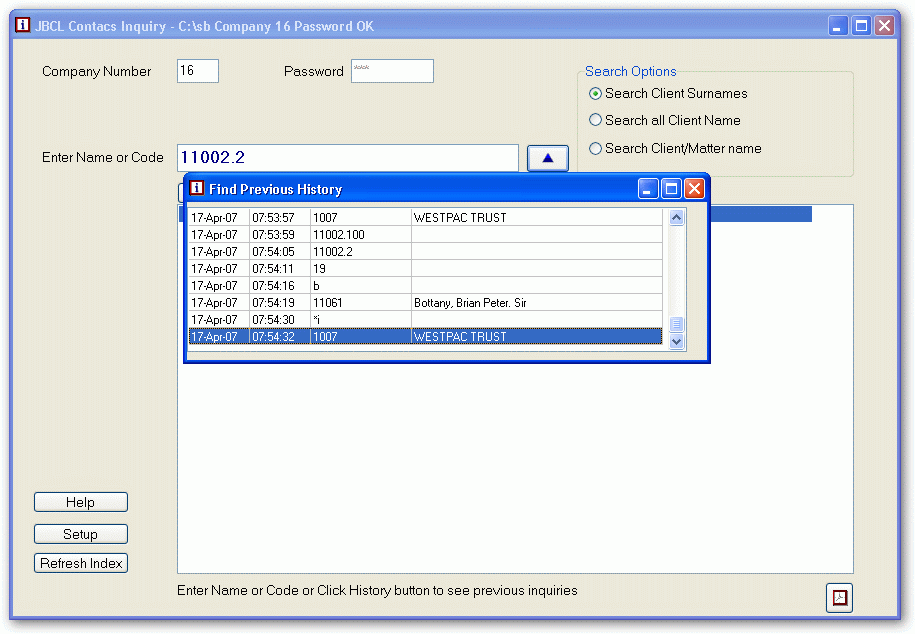Click the PDF icon button at bottom right
The height and width of the screenshot is (634, 915).
point(839,597)
